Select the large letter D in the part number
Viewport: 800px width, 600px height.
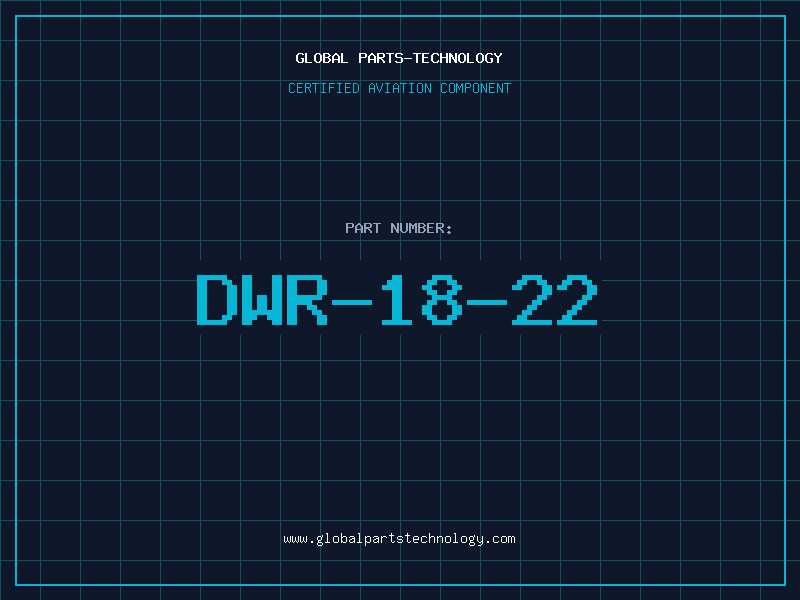(x=215, y=300)
